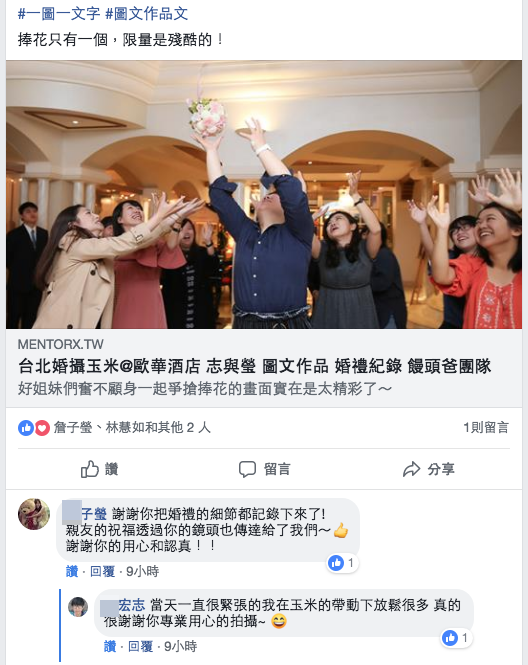
Task: Like 宏志's reply via 讚 link
Action: point(110,647)
